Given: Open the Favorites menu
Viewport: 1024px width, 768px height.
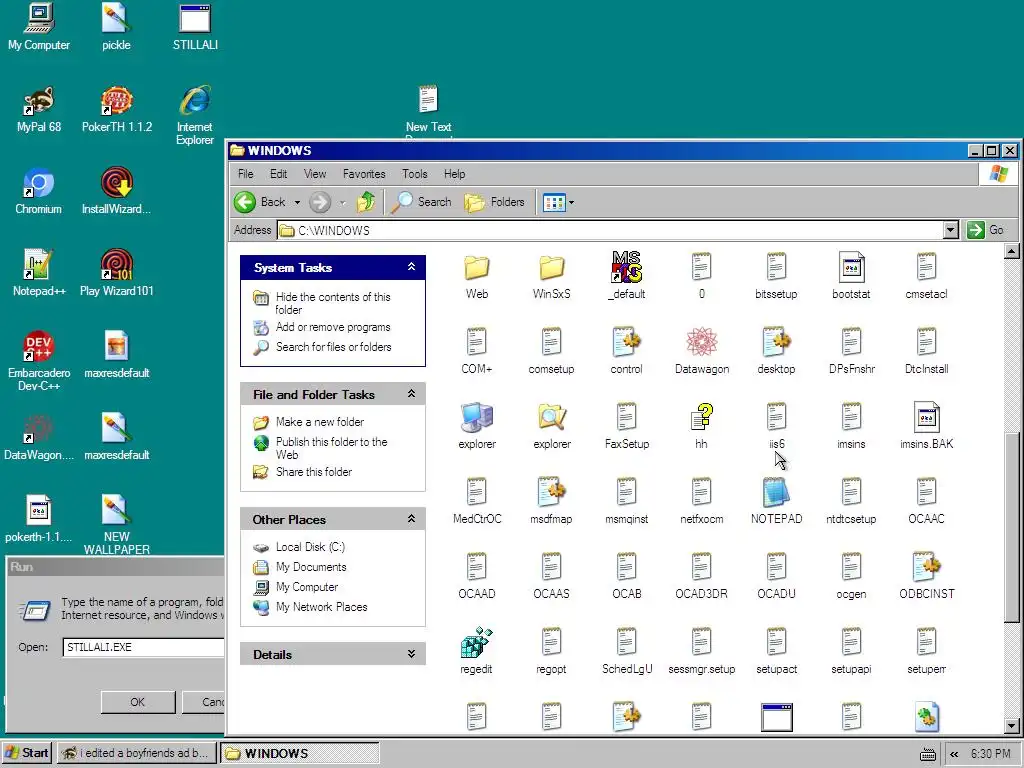Looking at the screenshot, I should pos(364,174).
